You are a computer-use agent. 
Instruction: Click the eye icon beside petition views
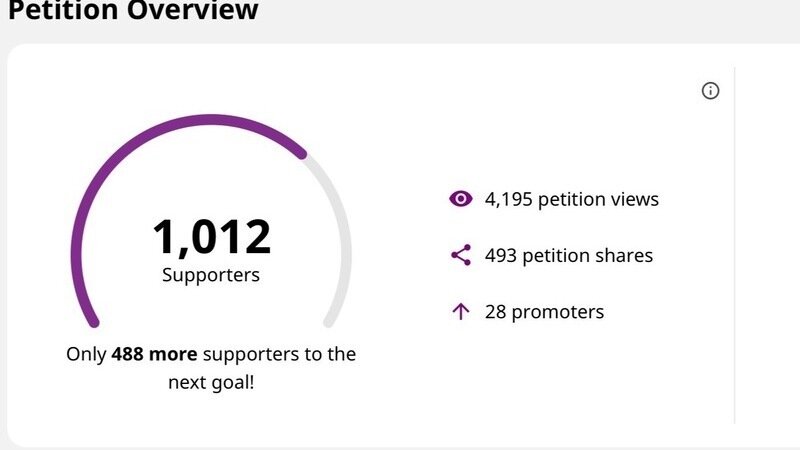click(460, 199)
